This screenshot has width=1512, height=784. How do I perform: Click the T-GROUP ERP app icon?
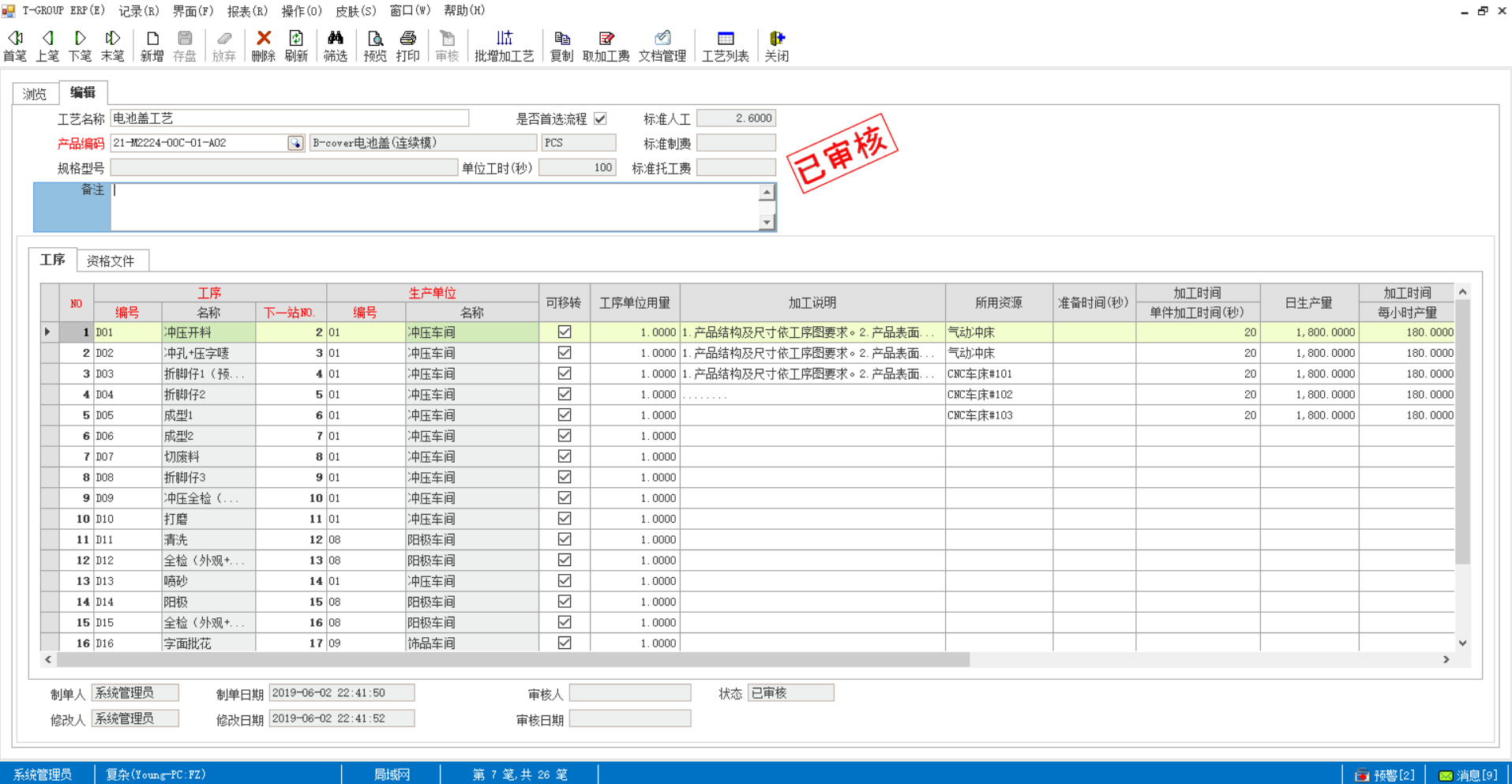point(9,11)
